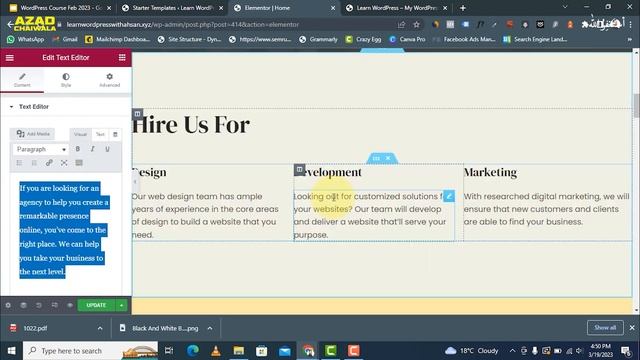The width and height of the screenshot is (640, 360).
Task: Switch to the Content tab
Action: [22, 80]
